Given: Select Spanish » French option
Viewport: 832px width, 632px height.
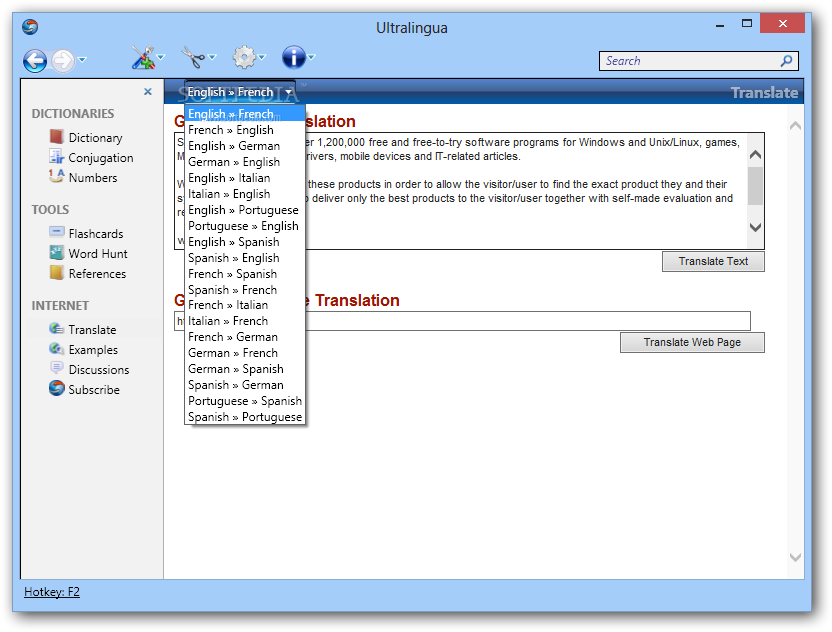Looking at the screenshot, I should 245,290.
